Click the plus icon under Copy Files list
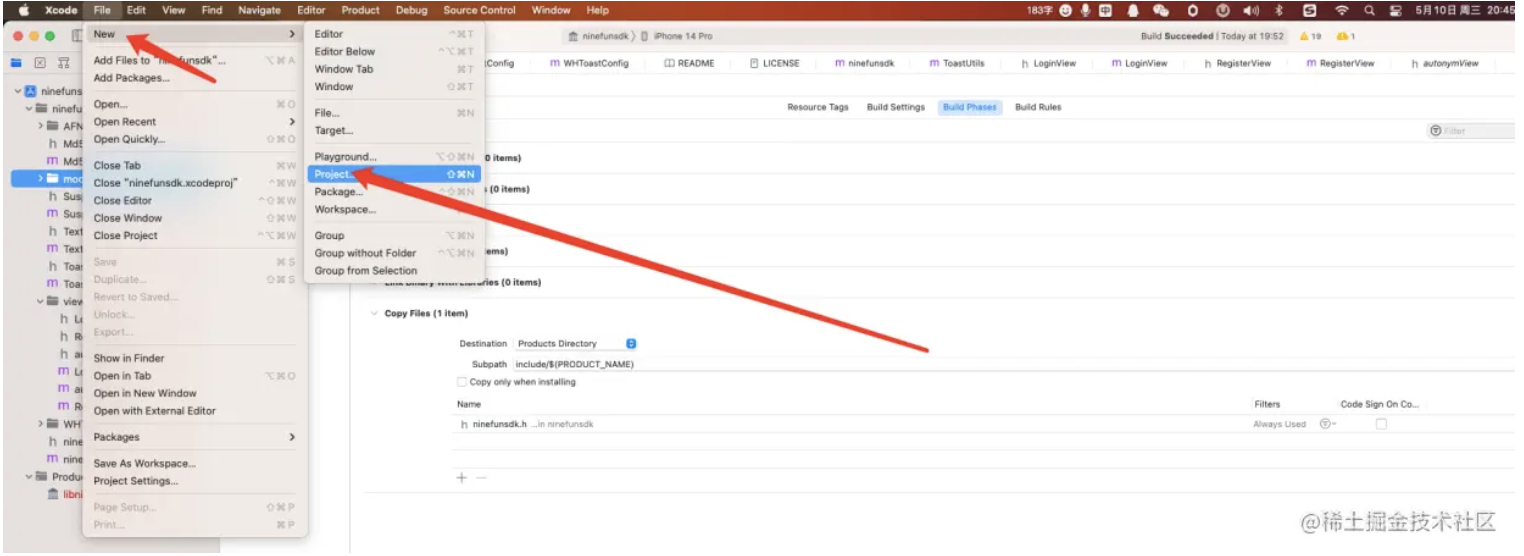 pyautogui.click(x=462, y=478)
